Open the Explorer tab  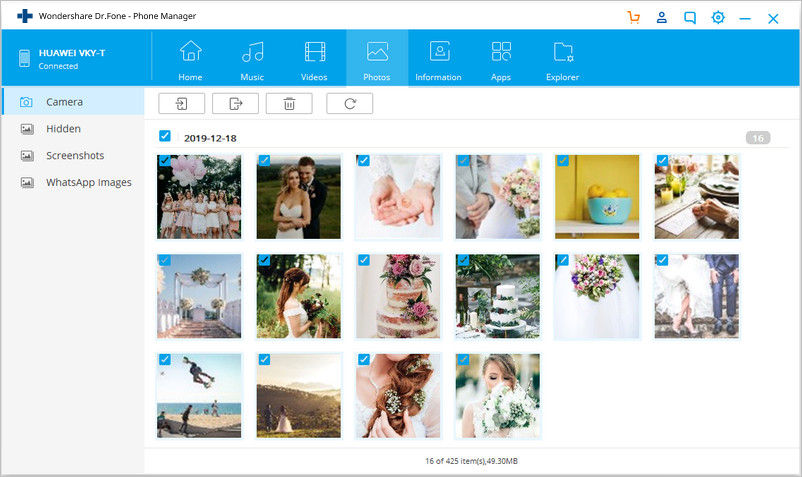[x=562, y=58]
